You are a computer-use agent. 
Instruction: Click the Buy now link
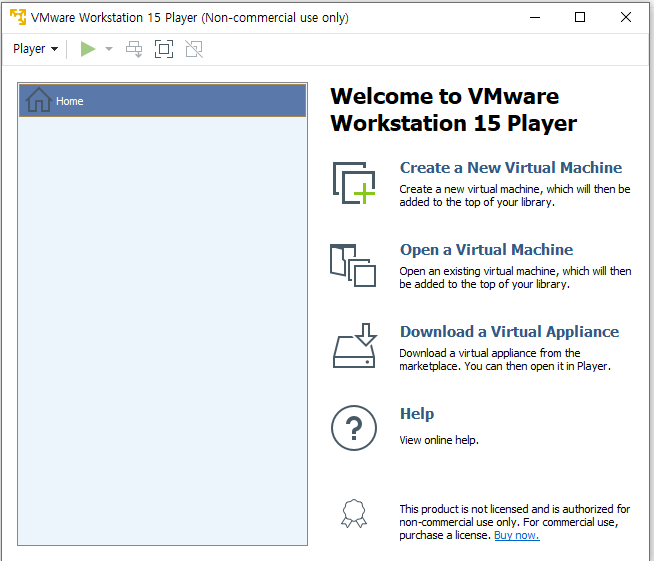517,535
